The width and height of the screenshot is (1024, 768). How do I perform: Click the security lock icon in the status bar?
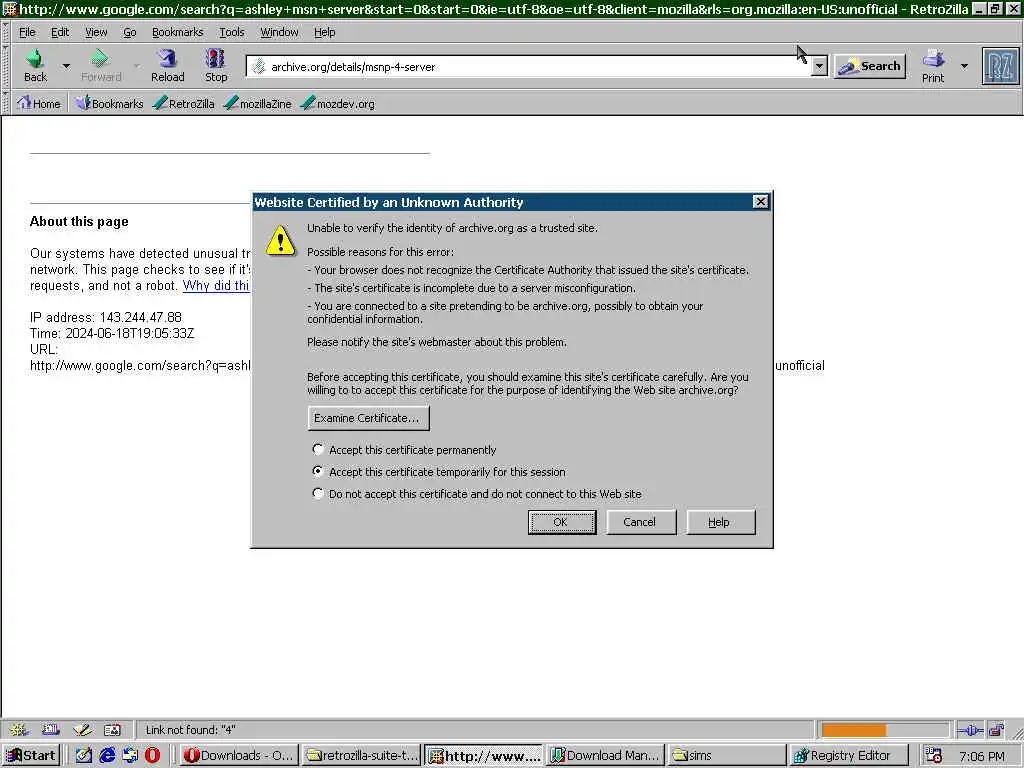tap(996, 730)
